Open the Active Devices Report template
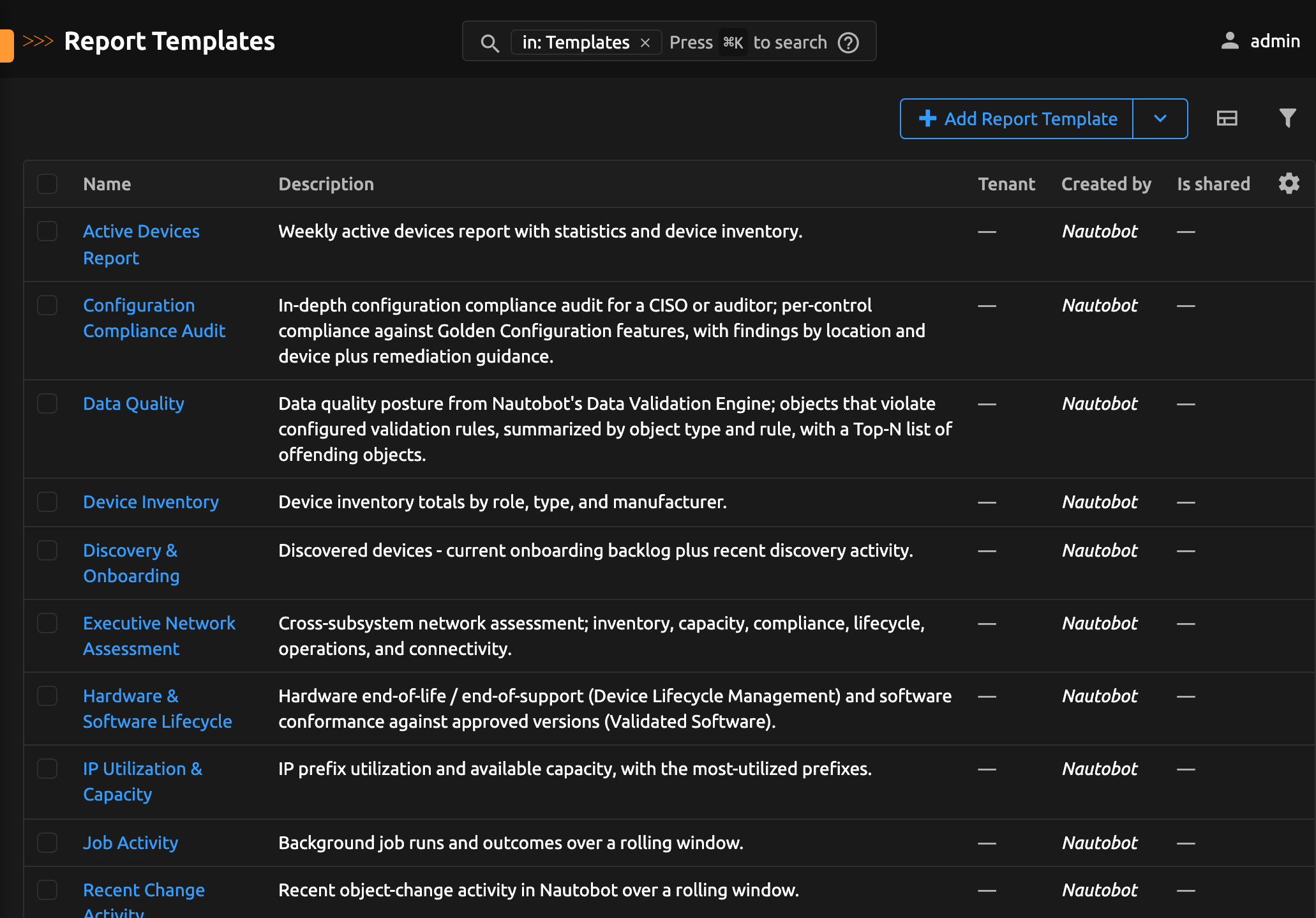 (141, 245)
